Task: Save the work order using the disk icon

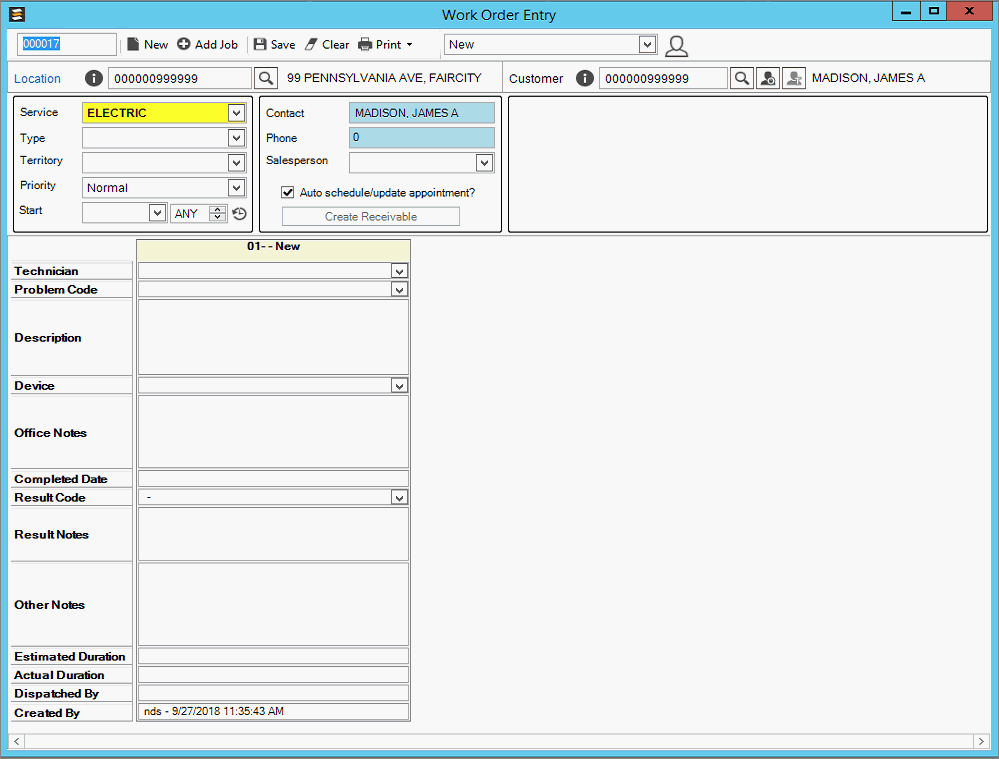Action: click(x=259, y=44)
